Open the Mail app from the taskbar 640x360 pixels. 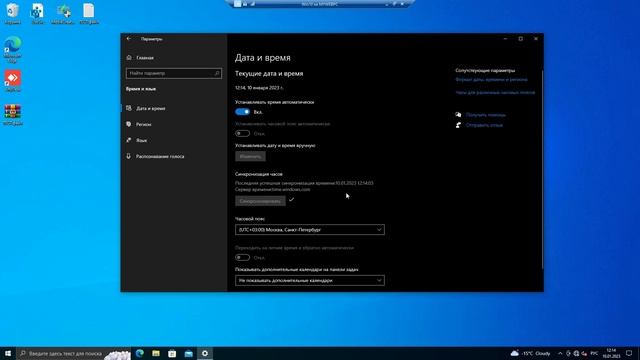point(189,353)
